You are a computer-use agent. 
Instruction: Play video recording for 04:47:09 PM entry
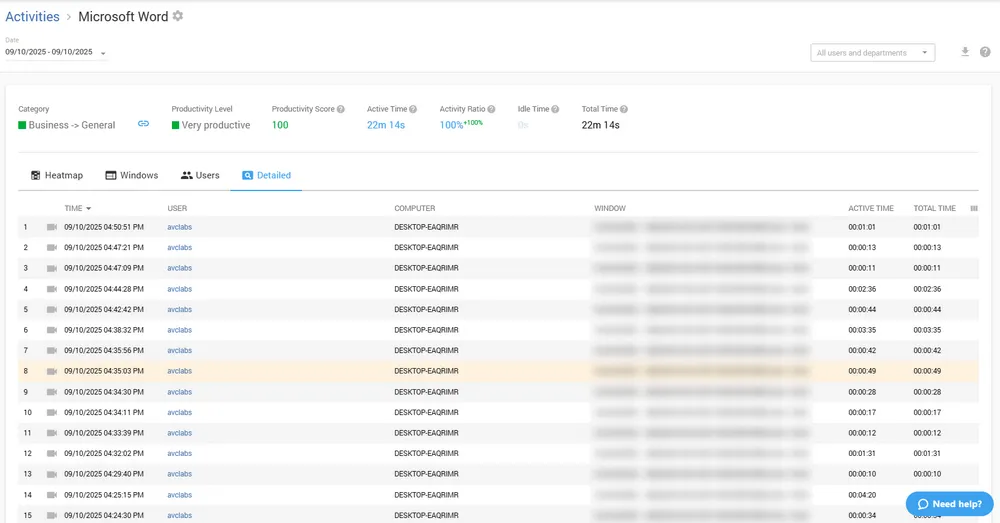(x=52, y=268)
